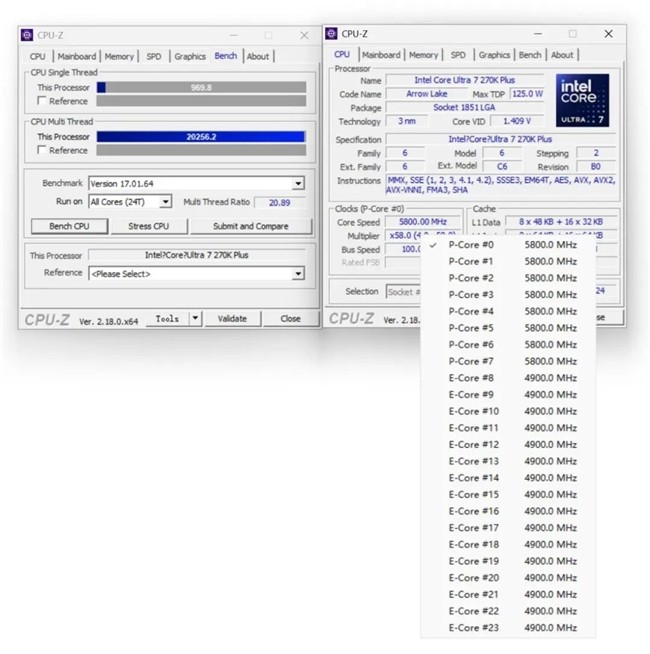Open the Tools dropdown arrow
The image size is (650, 654).
194,319
